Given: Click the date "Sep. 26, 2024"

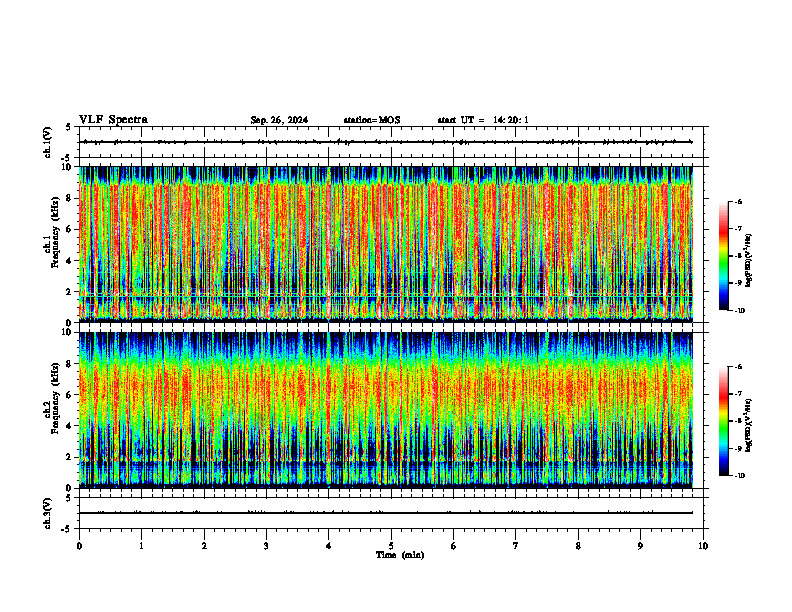Looking at the screenshot, I should 279,120.
